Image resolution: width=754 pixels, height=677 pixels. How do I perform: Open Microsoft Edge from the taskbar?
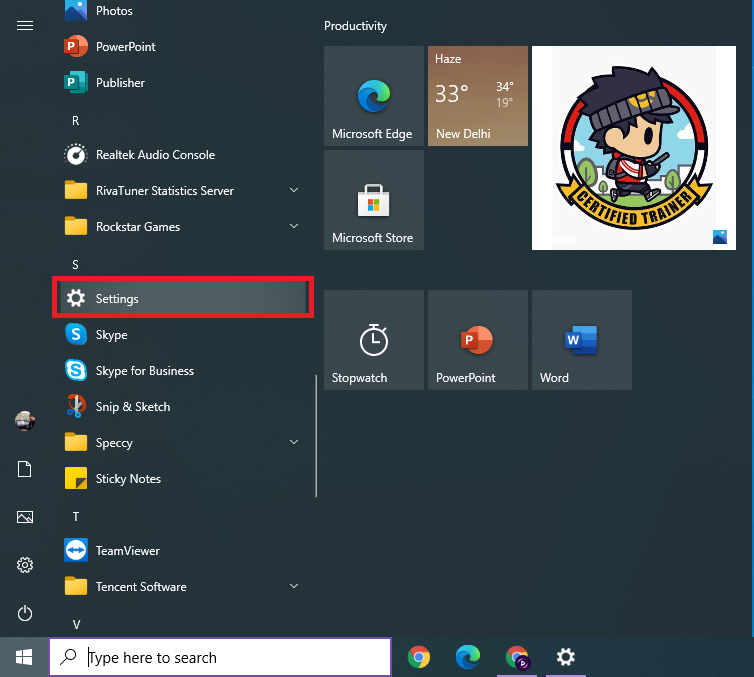pos(468,657)
